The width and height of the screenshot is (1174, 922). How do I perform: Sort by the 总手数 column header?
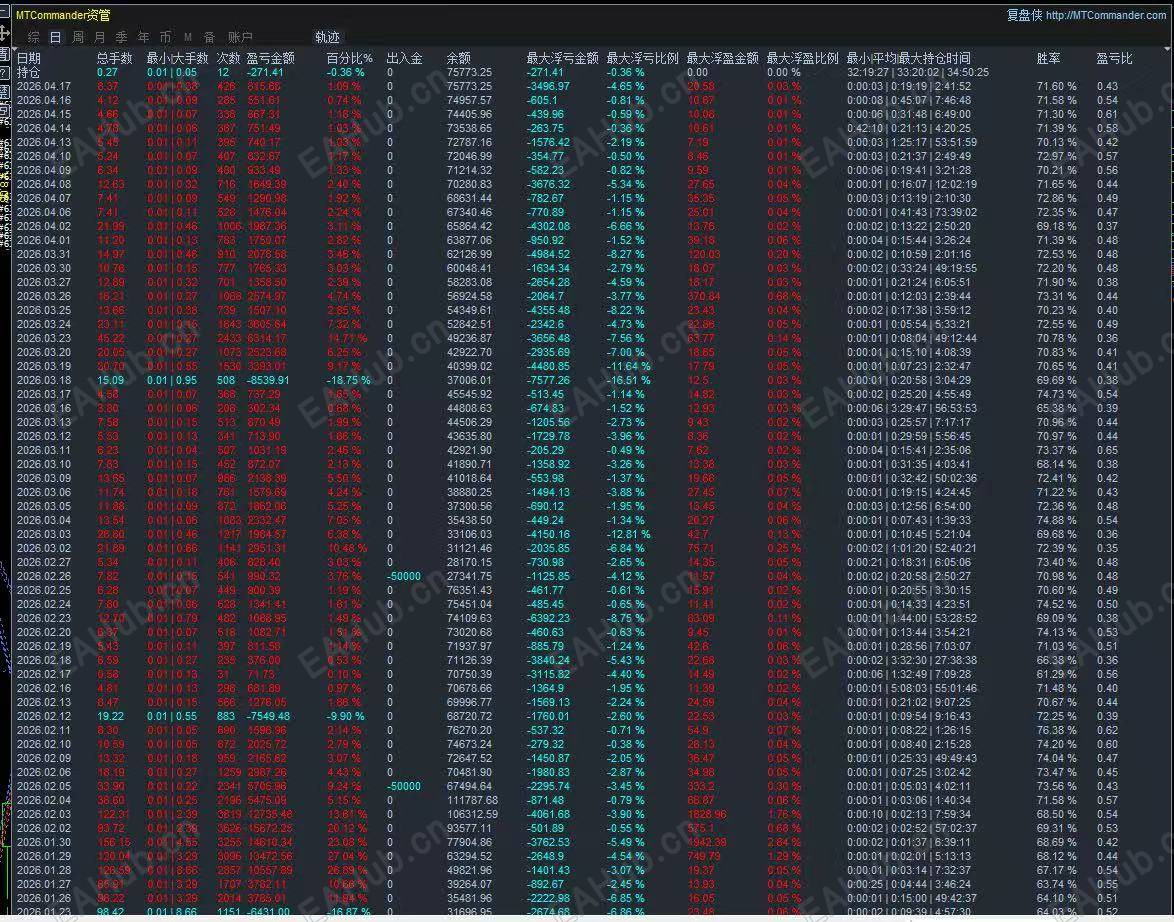115,58
